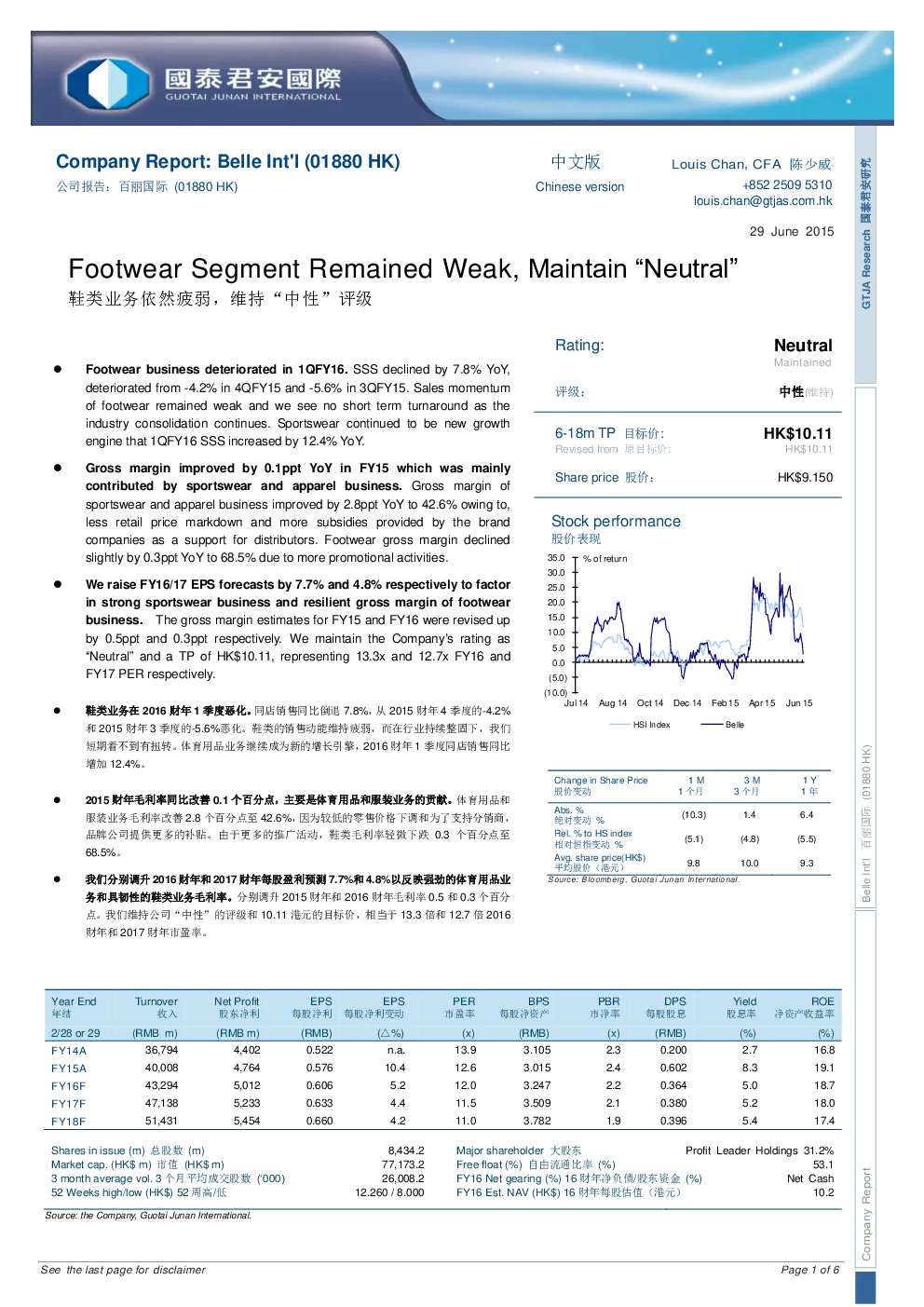Click the Neutral rating value
This screenshot has width=924, height=1307.
[x=803, y=346]
